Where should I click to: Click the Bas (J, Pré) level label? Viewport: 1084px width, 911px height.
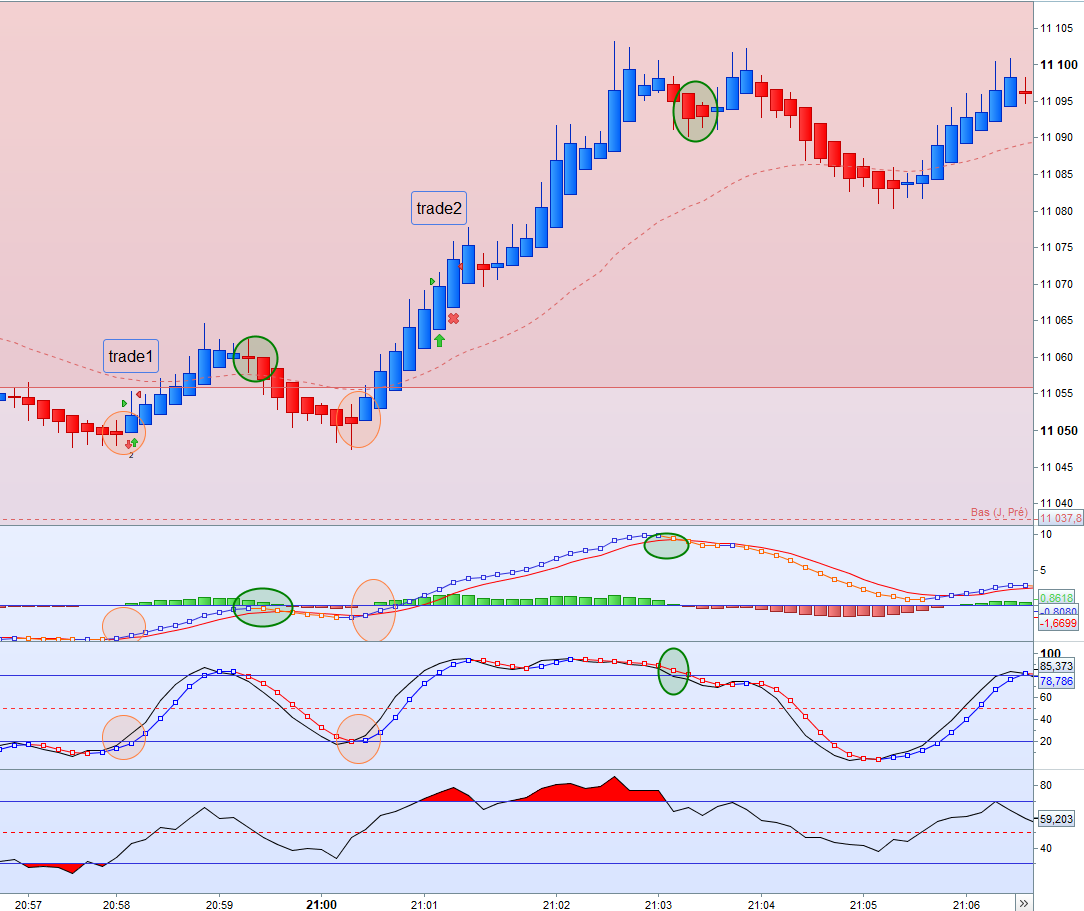(999, 512)
